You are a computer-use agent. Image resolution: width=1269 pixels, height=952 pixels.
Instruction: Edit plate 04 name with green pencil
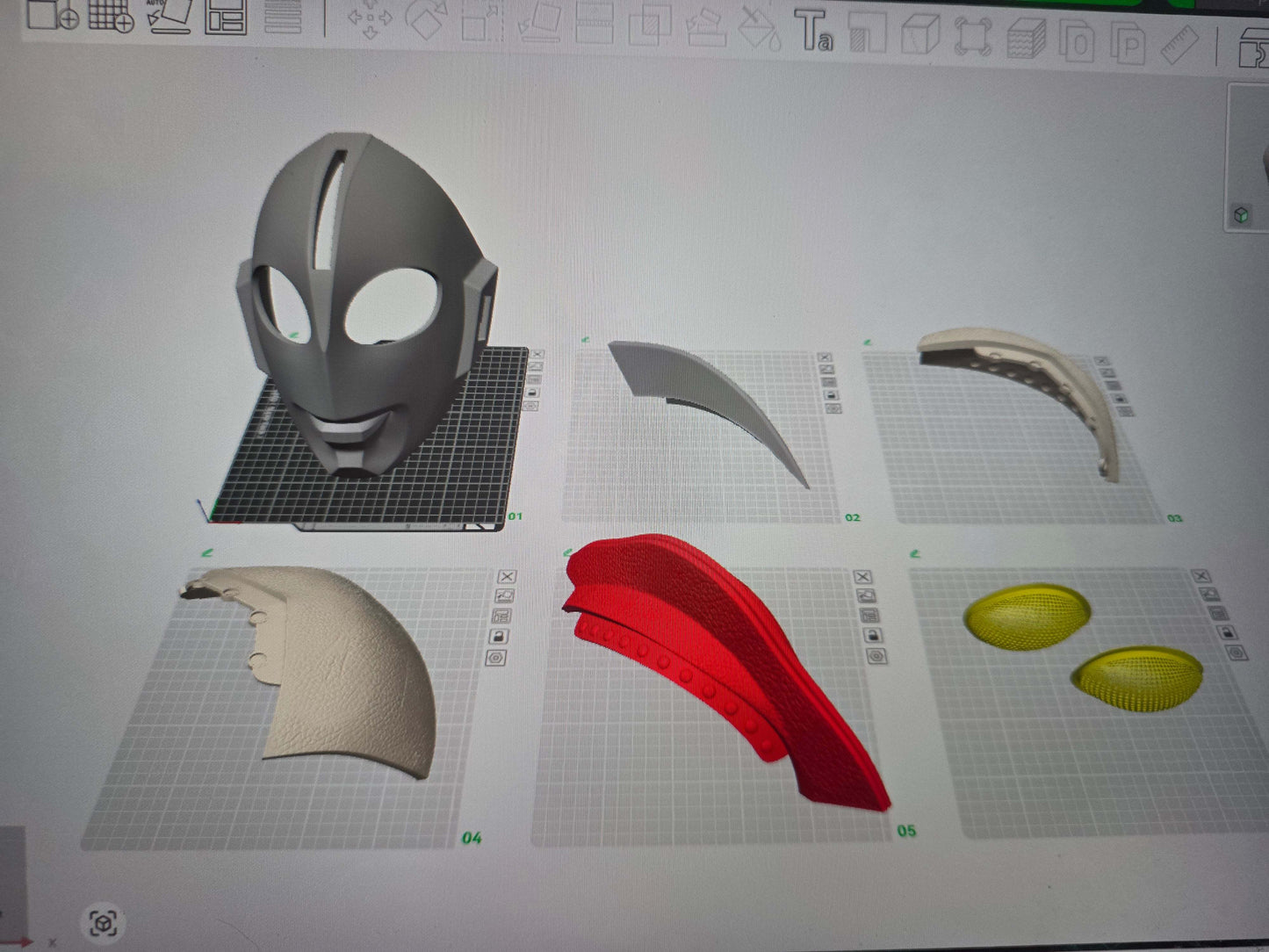(207, 552)
